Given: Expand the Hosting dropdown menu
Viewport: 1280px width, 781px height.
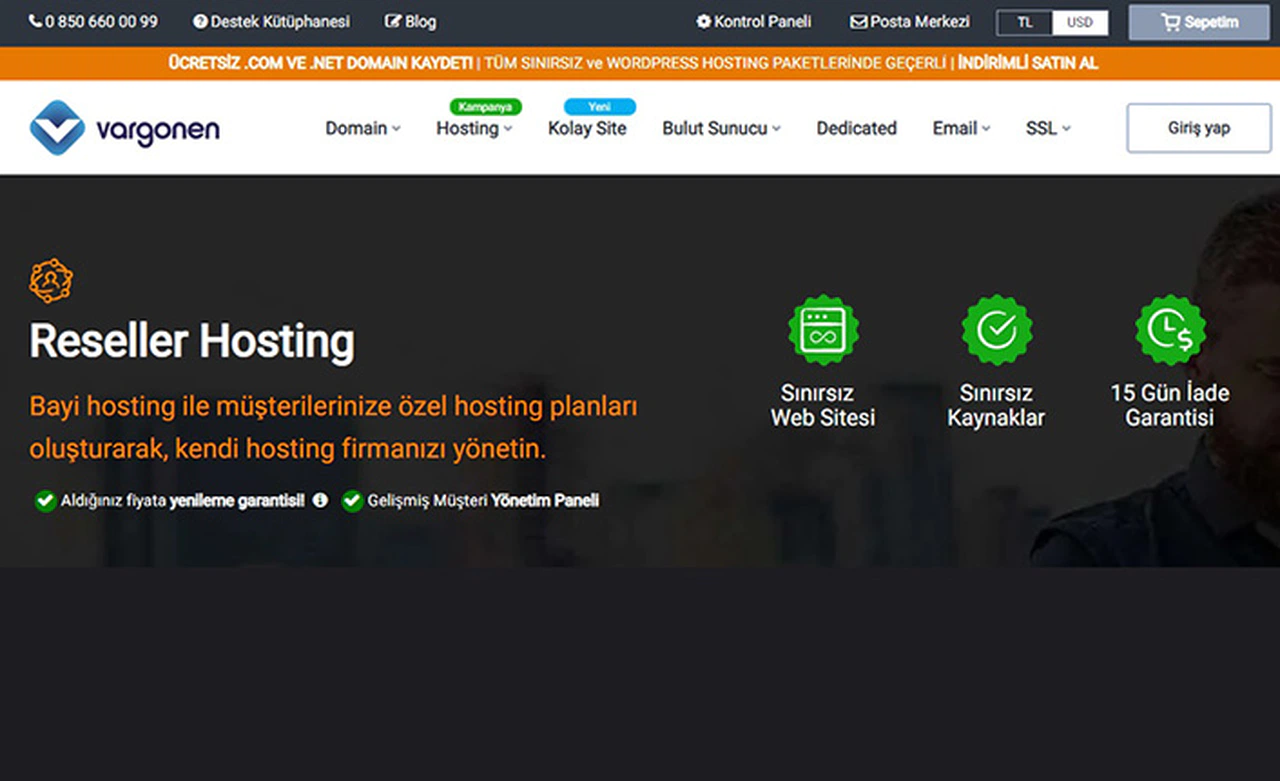Looking at the screenshot, I should tap(474, 128).
